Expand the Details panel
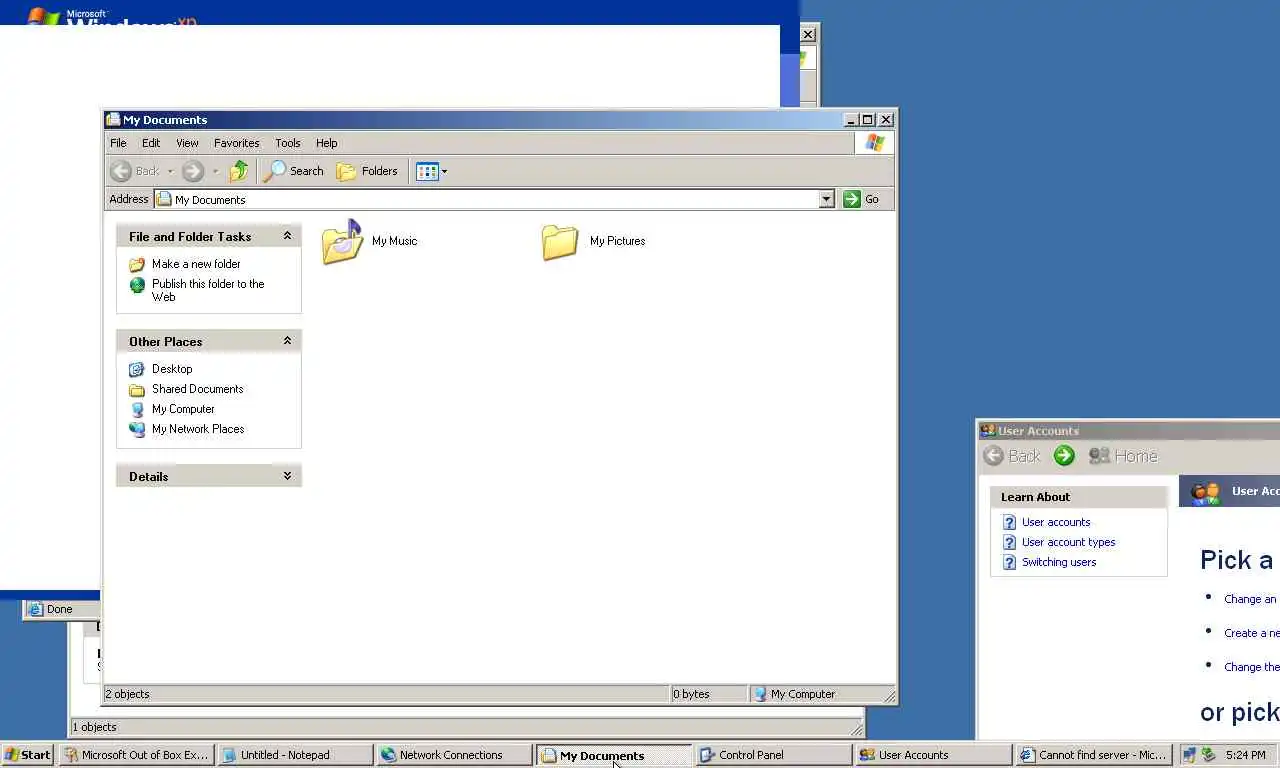The width and height of the screenshot is (1280, 768). pyautogui.click(x=287, y=476)
